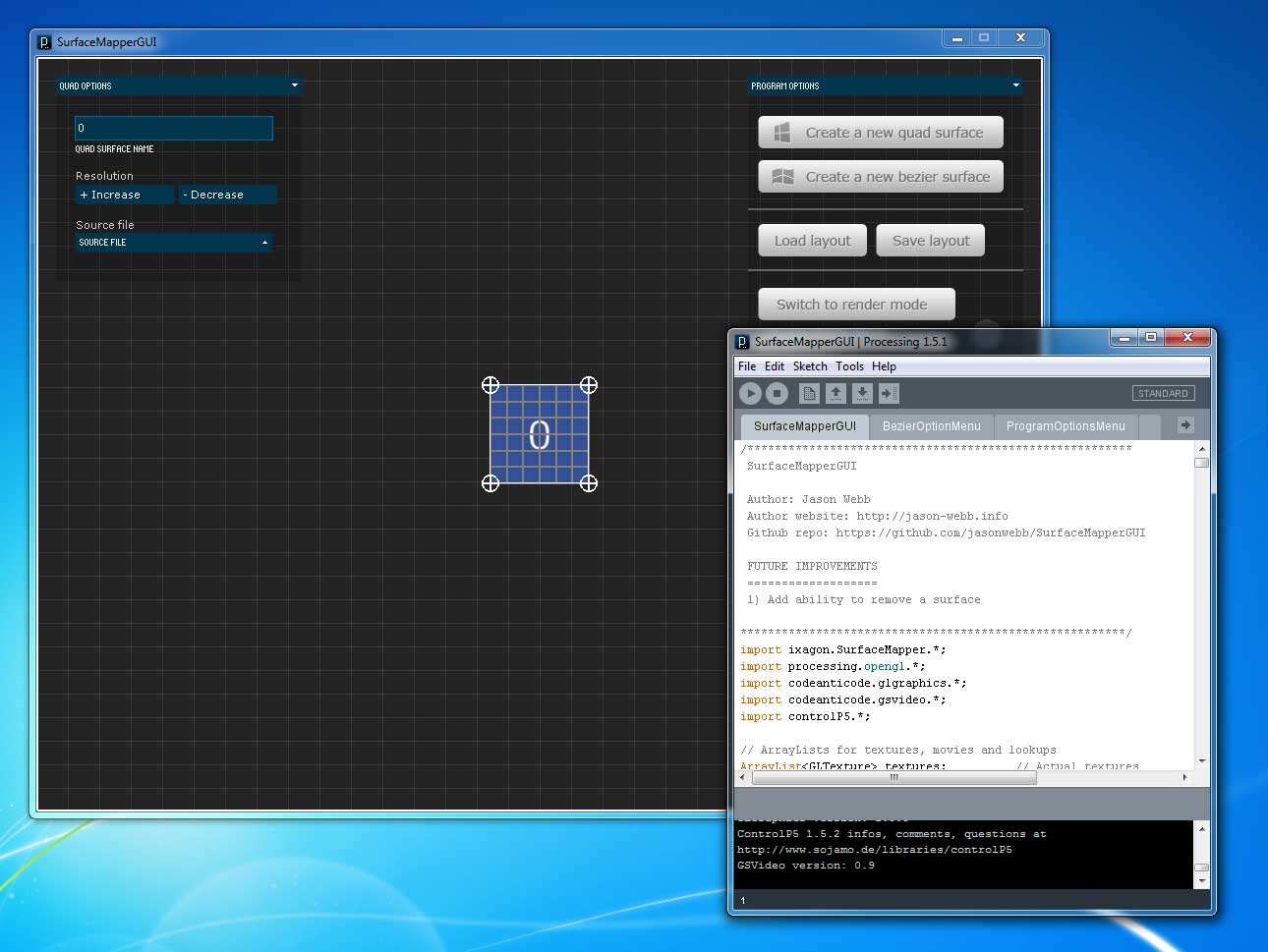Select the top-left corner handle of quad 0
This screenshot has width=1268, height=952.
pyautogui.click(x=490, y=385)
